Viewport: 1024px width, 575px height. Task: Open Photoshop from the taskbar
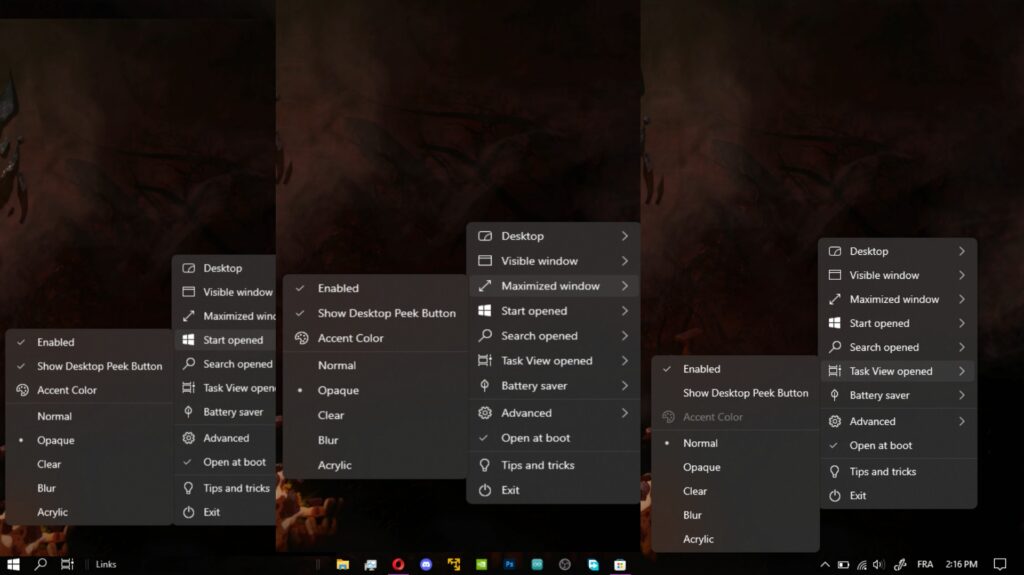[509, 565]
